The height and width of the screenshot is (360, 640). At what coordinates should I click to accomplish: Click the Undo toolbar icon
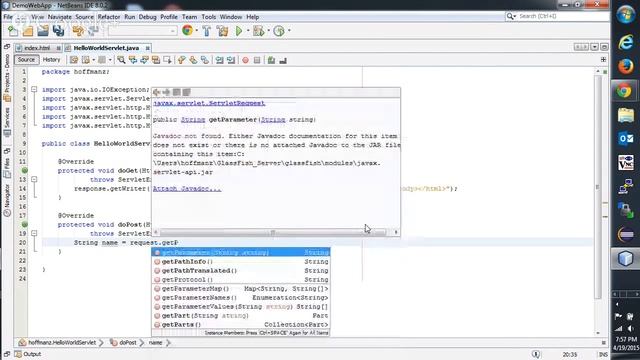coord(78,31)
